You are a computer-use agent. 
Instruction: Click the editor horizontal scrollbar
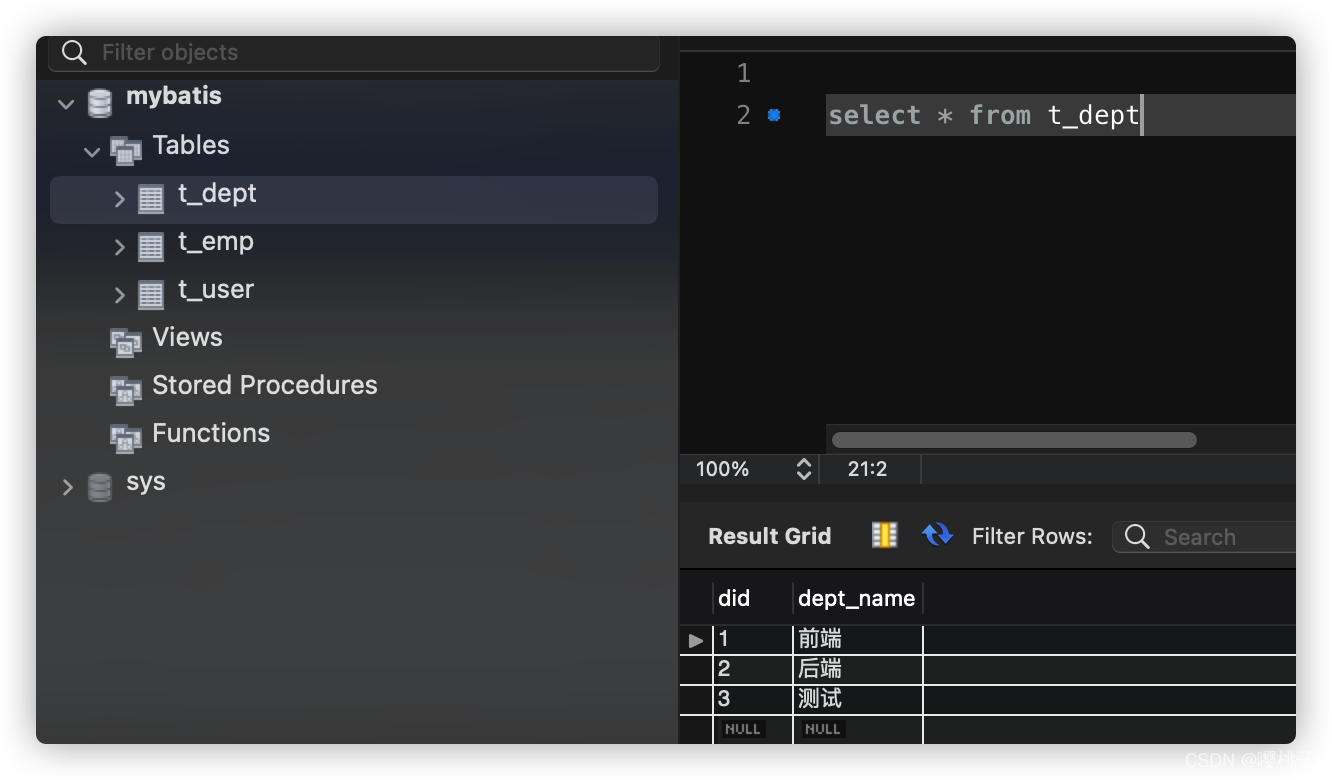pyautogui.click(x=1014, y=440)
